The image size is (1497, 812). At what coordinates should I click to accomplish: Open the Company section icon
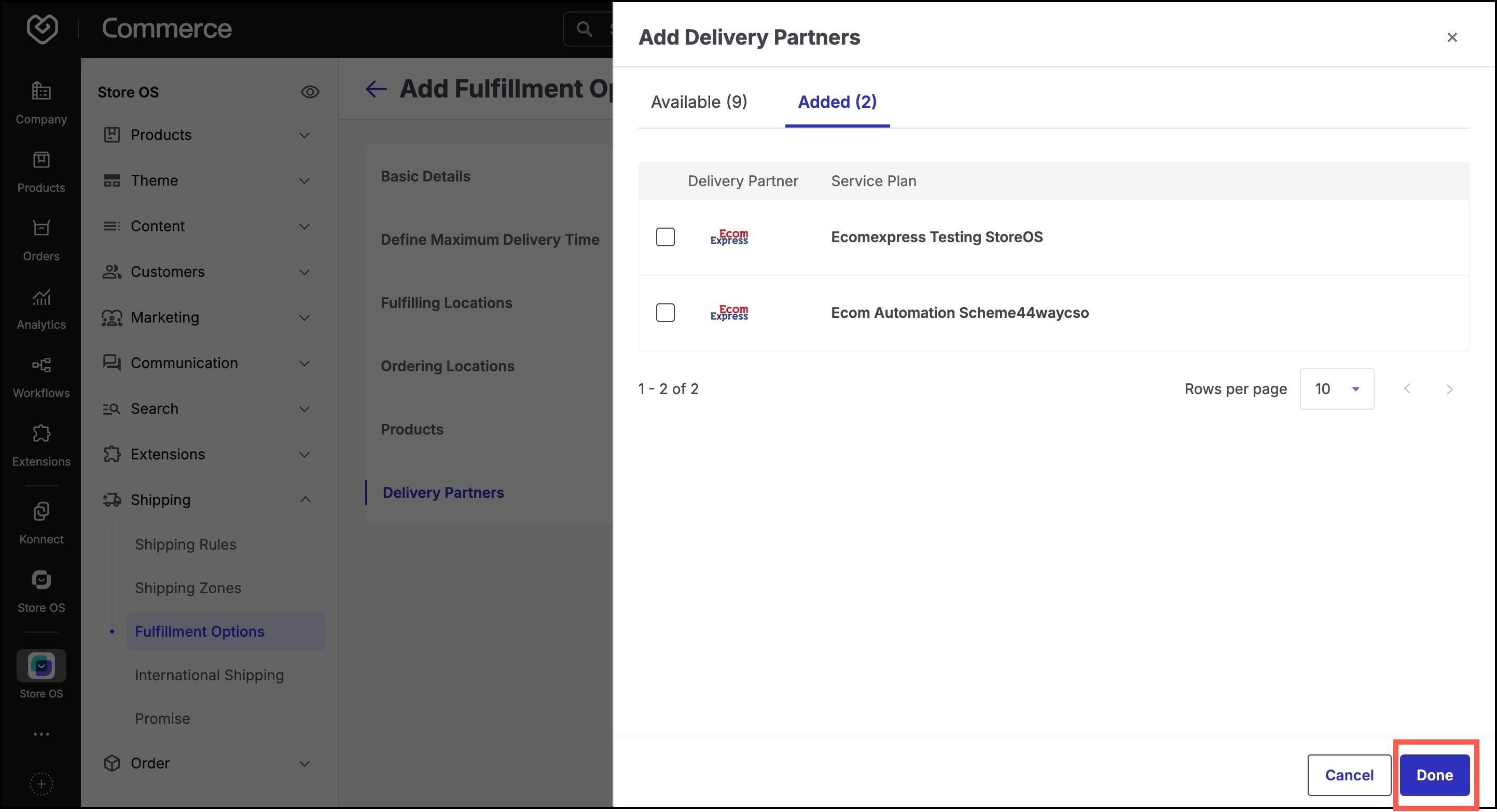pyautogui.click(x=41, y=91)
